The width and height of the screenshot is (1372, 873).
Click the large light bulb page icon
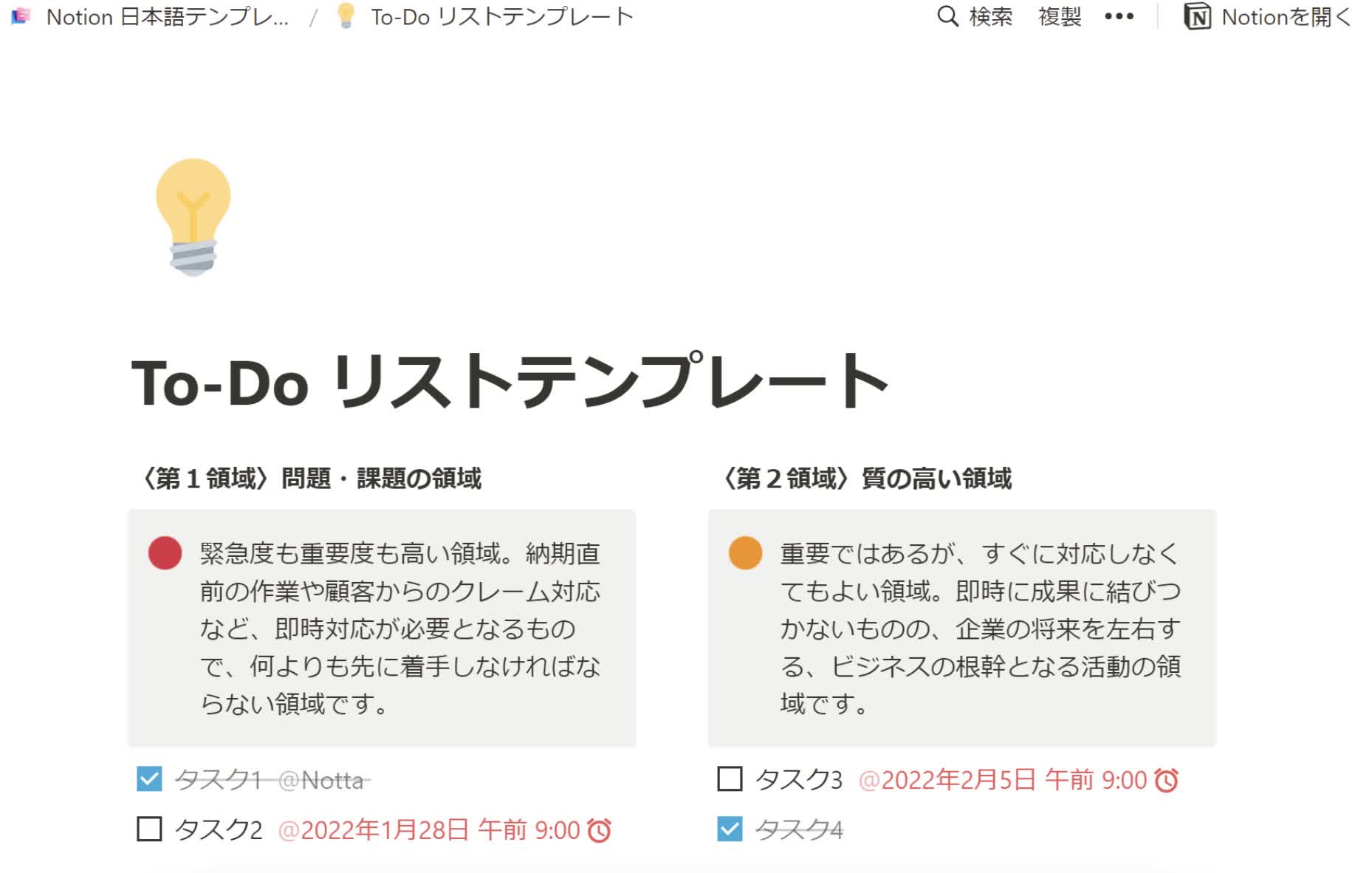click(193, 217)
